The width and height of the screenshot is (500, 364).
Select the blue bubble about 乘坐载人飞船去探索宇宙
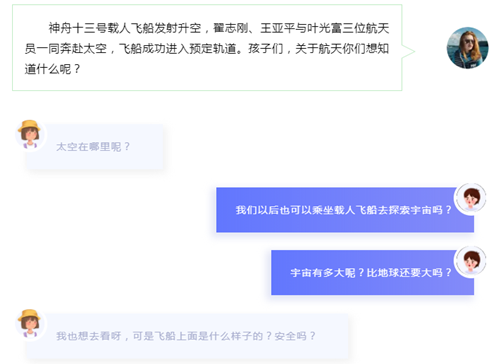click(345, 210)
